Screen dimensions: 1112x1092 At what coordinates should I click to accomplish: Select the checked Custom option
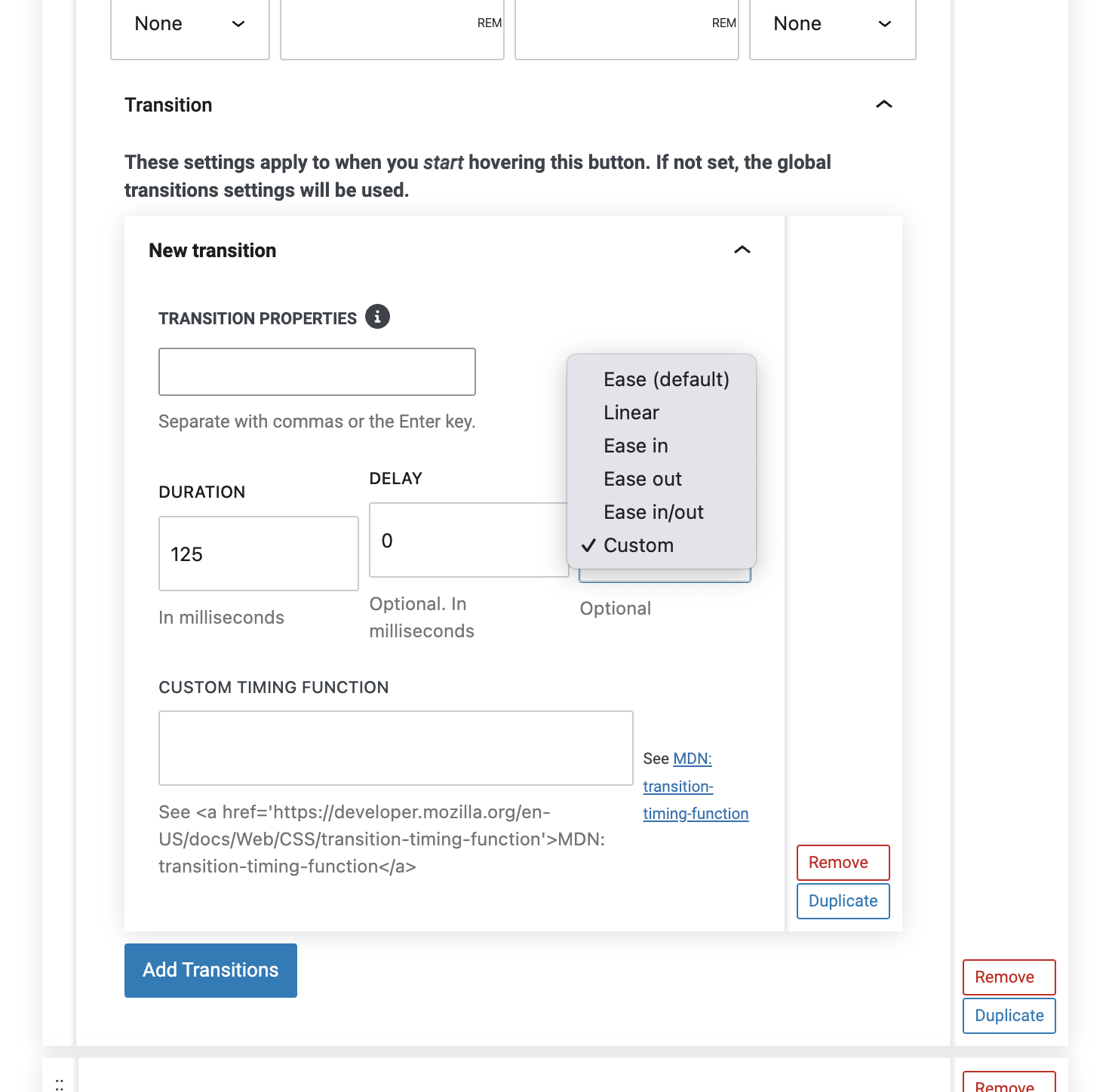(638, 545)
